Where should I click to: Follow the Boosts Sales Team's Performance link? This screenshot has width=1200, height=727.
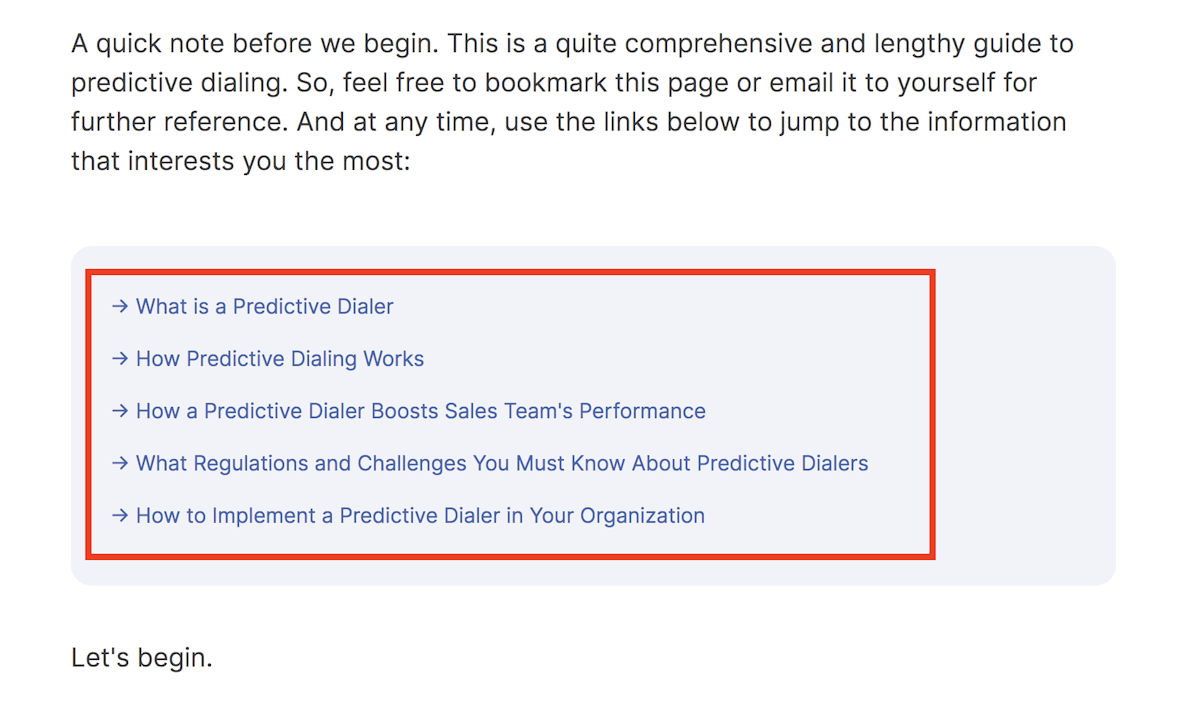409,411
